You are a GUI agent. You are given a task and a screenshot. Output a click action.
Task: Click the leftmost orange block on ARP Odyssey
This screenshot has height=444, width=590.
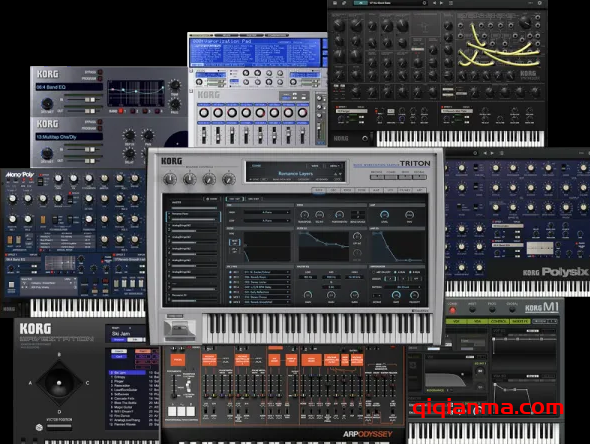point(177,360)
